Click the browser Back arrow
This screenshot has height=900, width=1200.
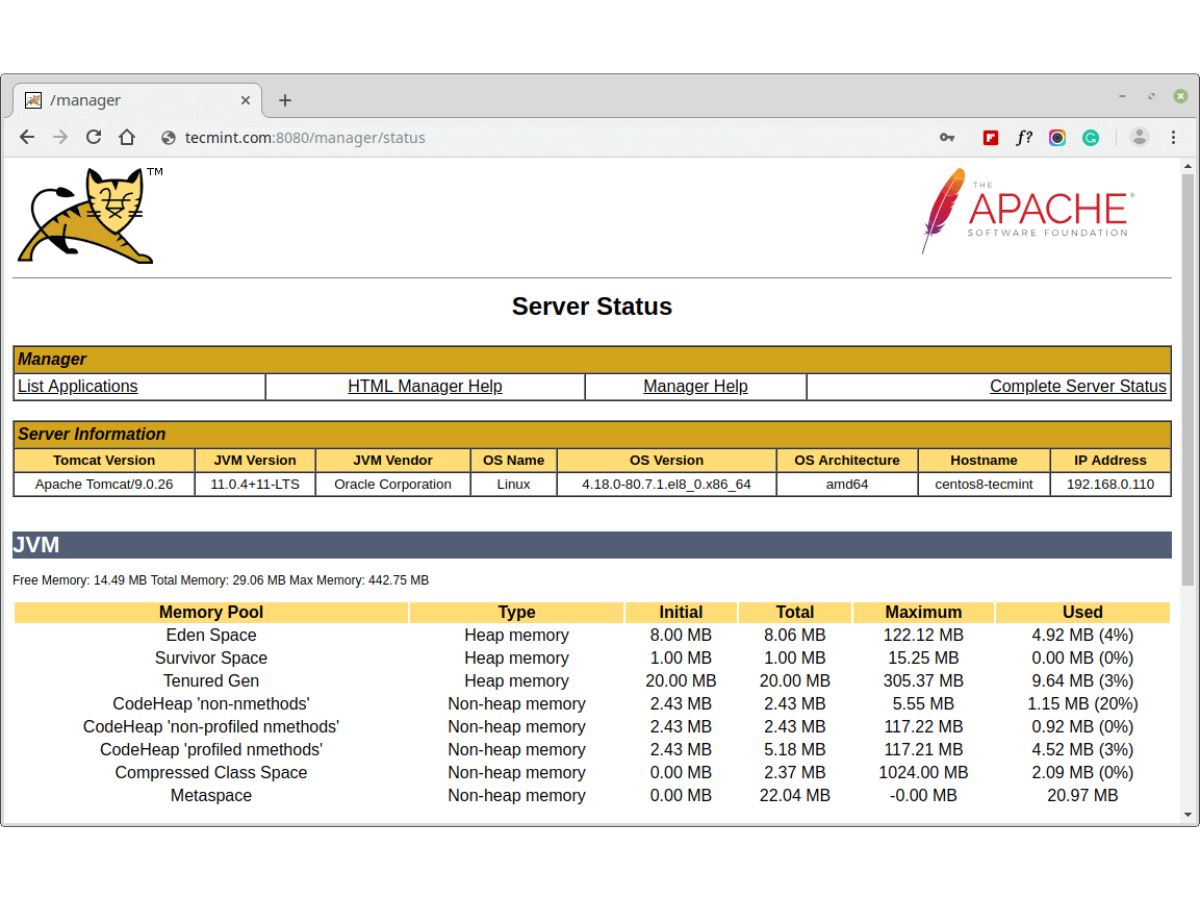27,137
